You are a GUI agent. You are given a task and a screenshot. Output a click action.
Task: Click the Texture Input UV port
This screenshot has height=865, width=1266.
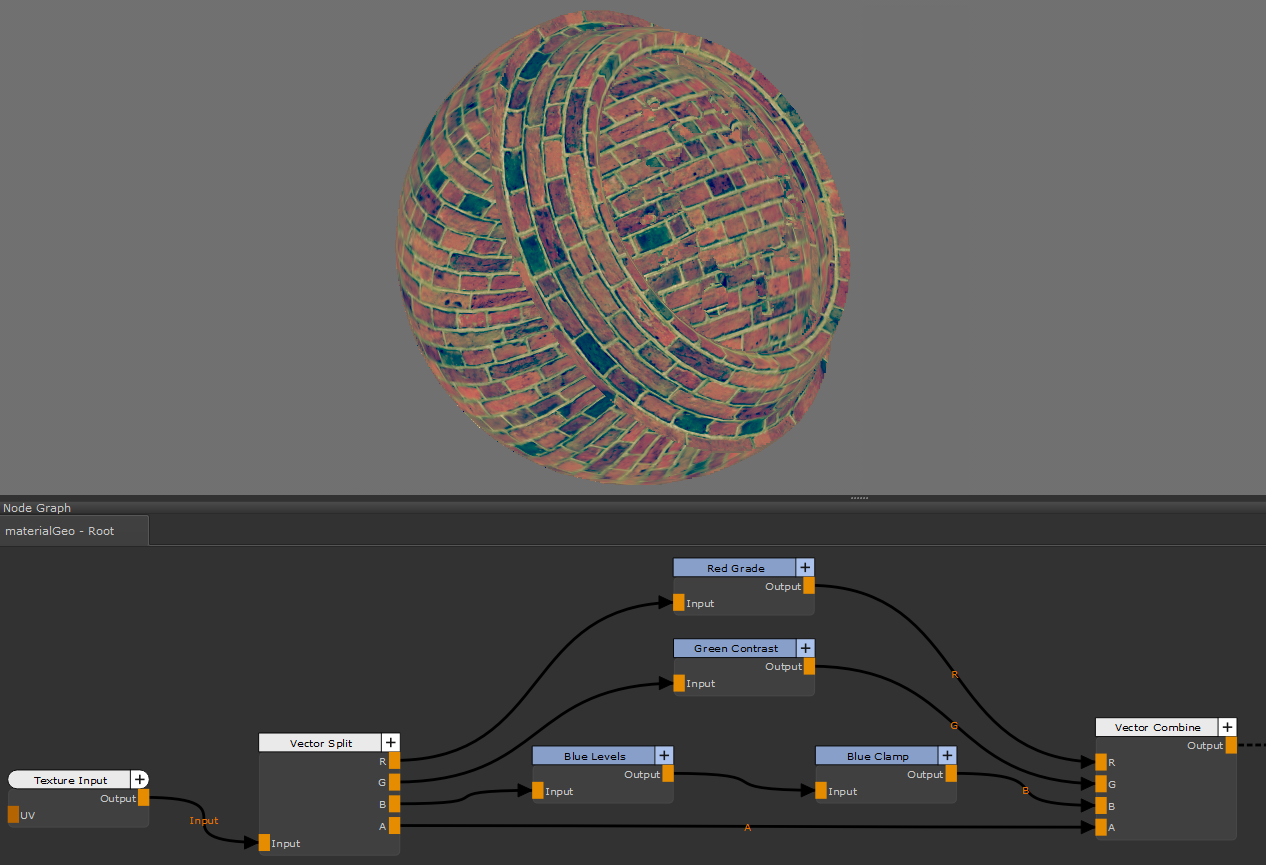(14, 815)
